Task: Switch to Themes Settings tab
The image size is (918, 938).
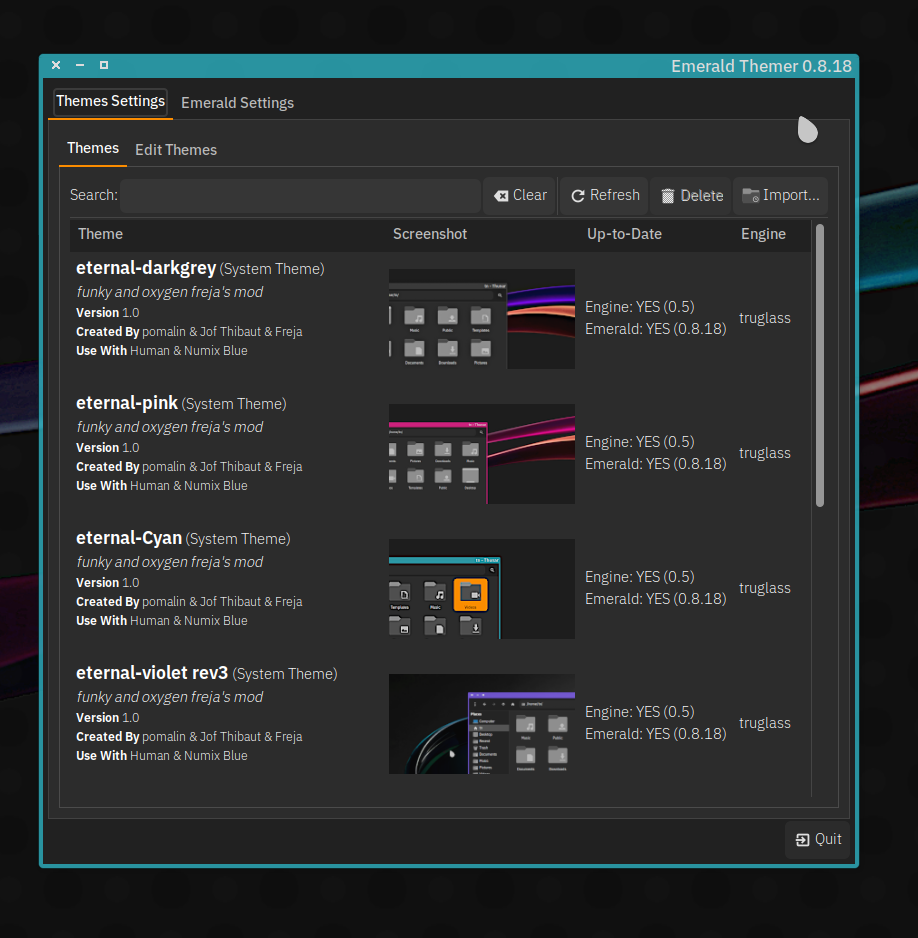Action: [x=111, y=102]
